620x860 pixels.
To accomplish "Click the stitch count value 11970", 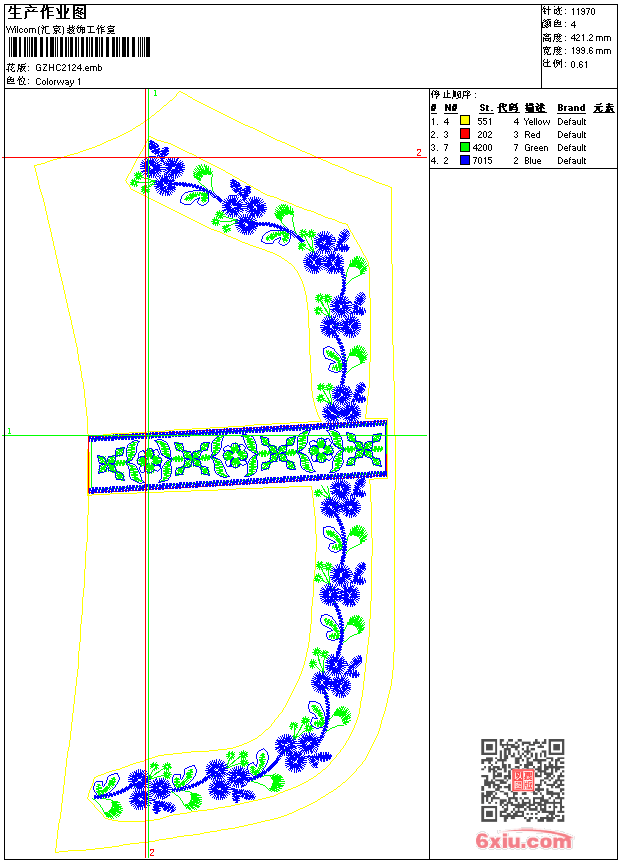I will pos(583,11).
